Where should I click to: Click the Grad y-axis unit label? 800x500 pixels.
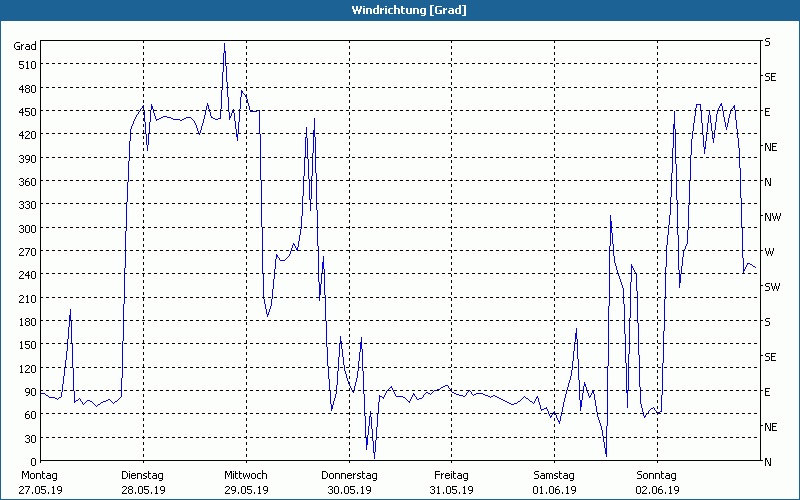coord(25,46)
